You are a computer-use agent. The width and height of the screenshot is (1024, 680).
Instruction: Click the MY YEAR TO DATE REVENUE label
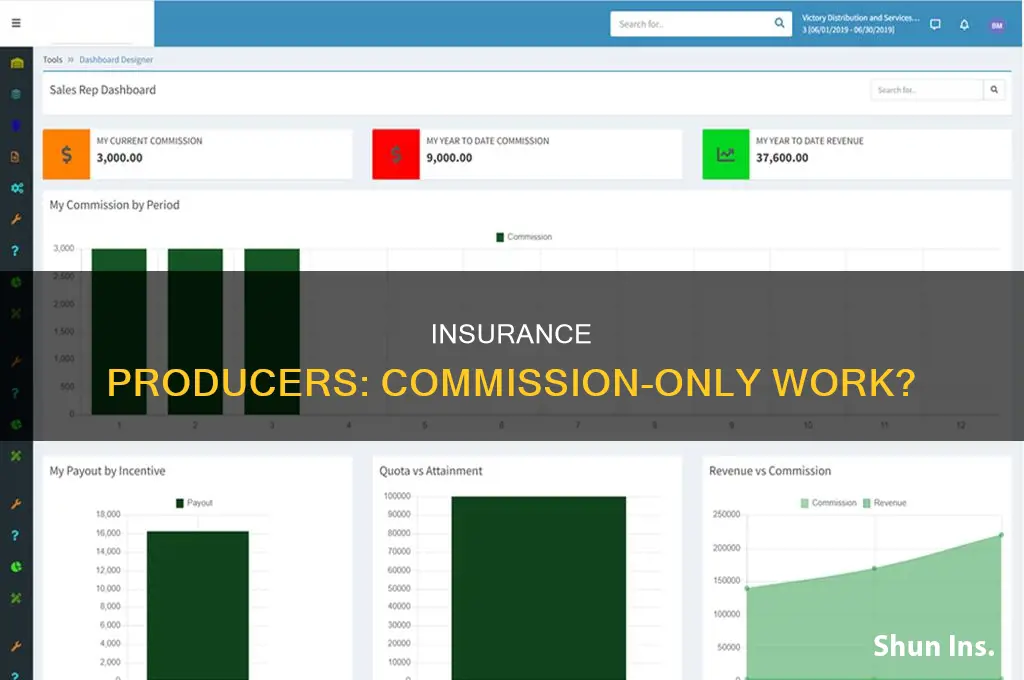coord(810,140)
